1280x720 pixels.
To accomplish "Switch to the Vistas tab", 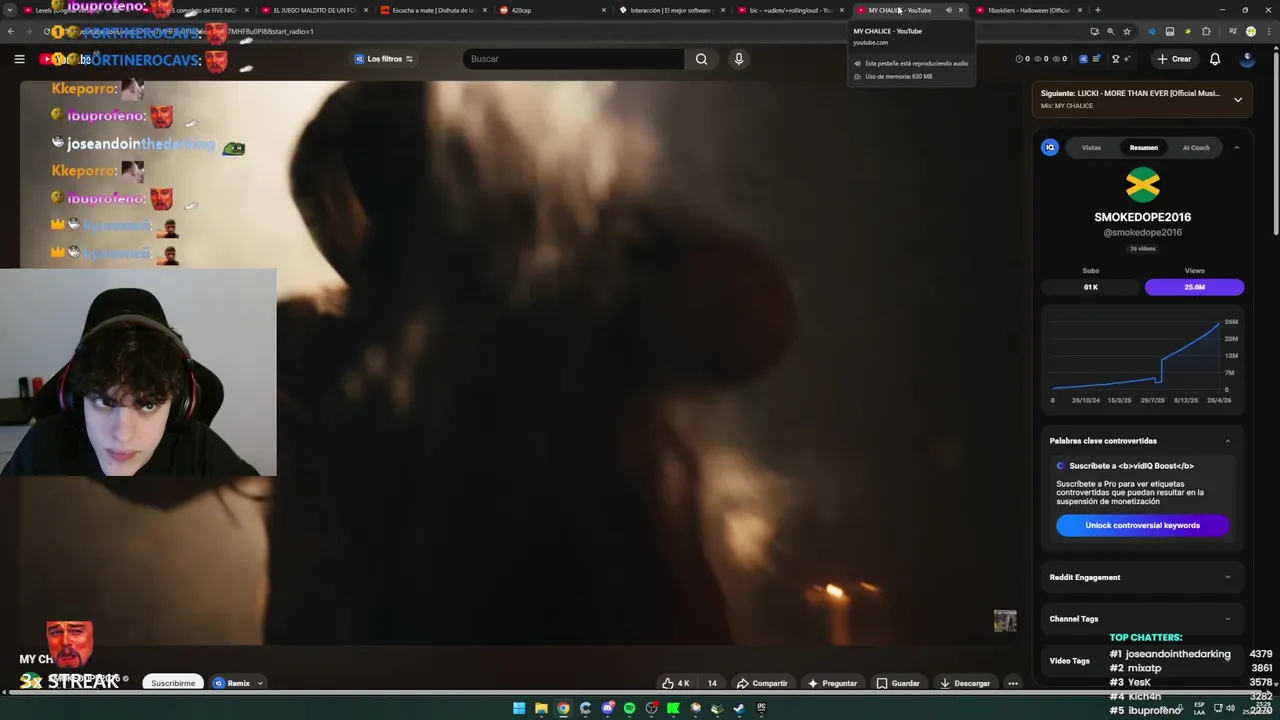I will 1091,147.
